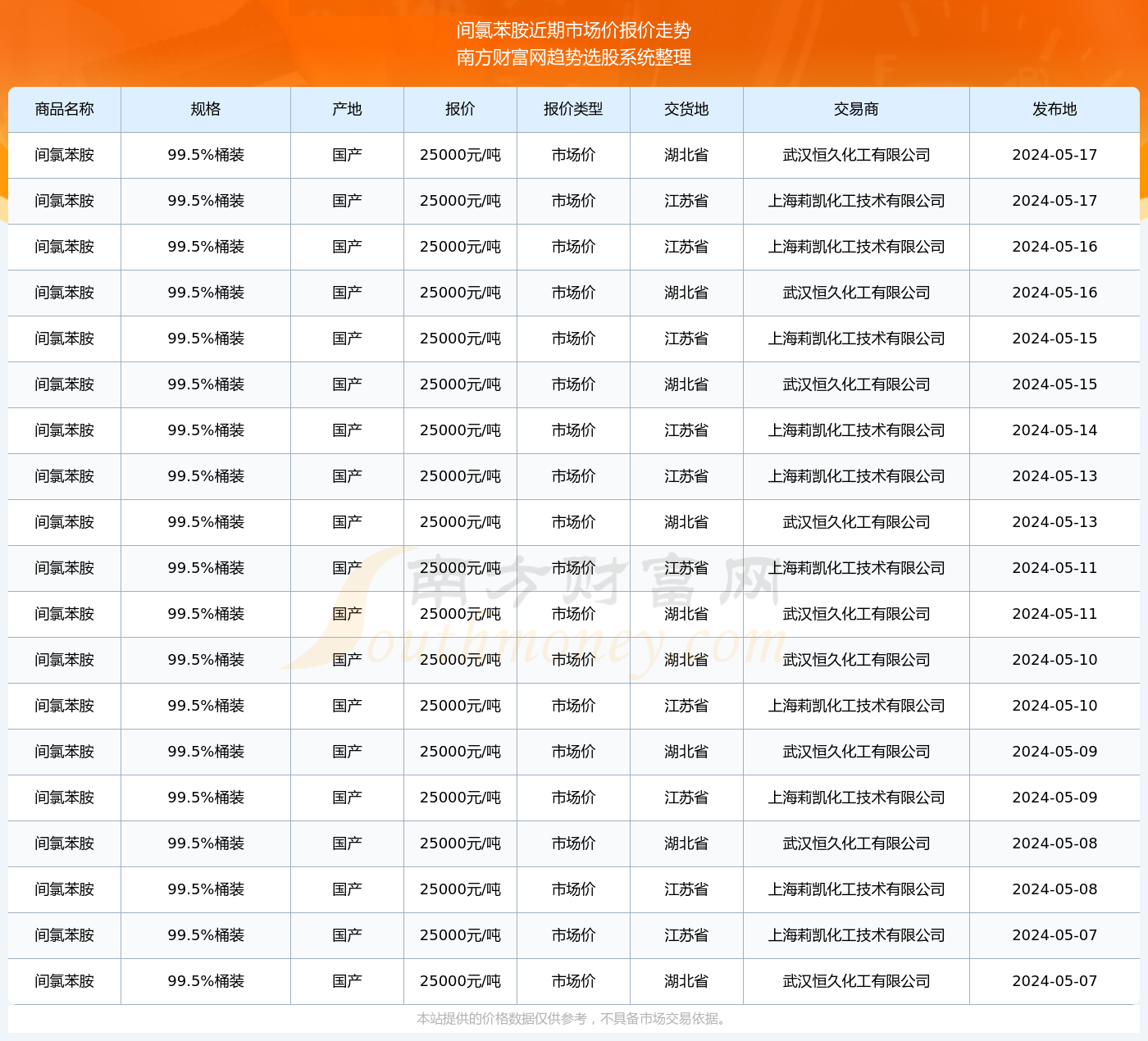This screenshot has height=1041, width=1148.
Task: Click date 2024-05-16 in the 上海莉凯 row
Action: [1055, 247]
